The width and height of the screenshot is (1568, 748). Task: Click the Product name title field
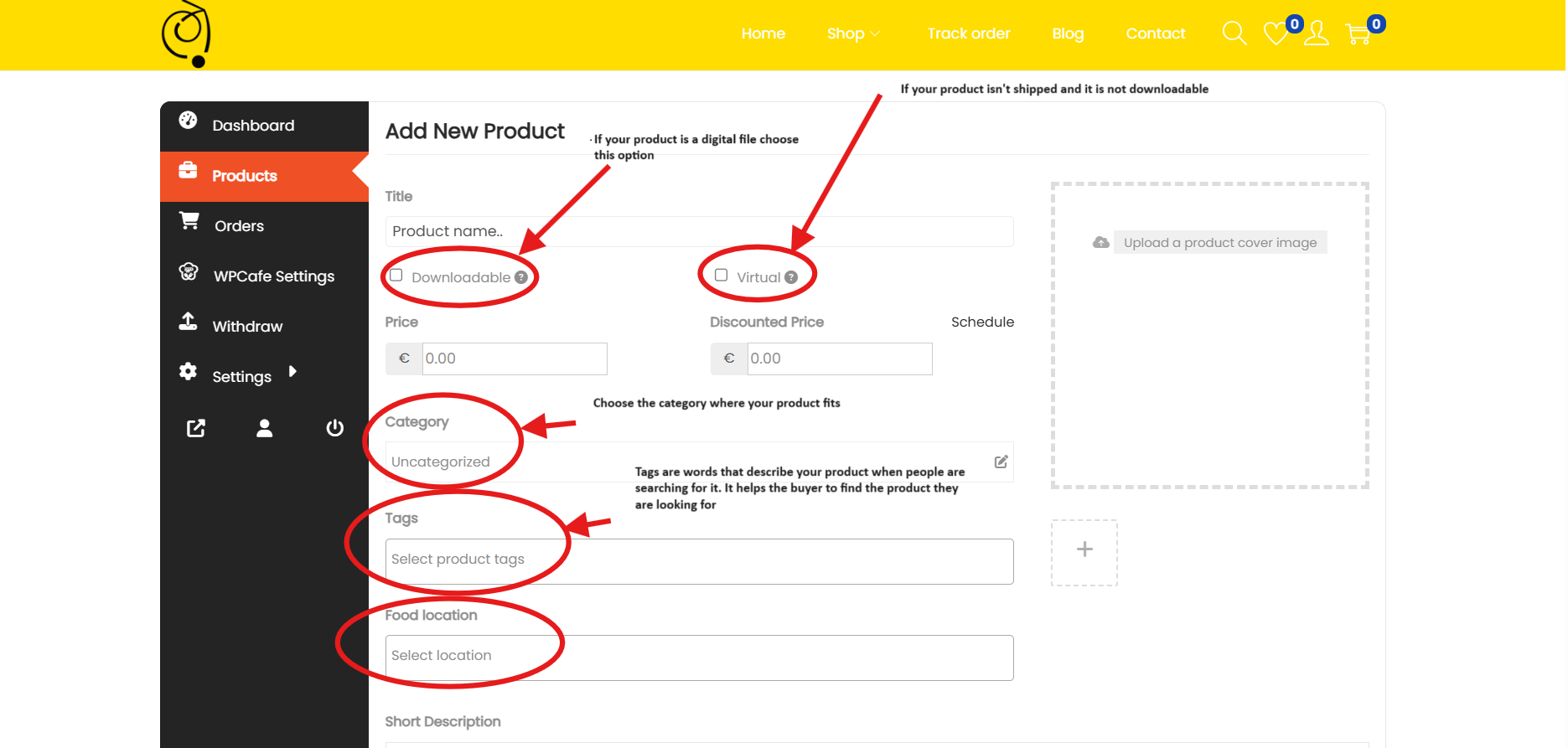coord(699,232)
